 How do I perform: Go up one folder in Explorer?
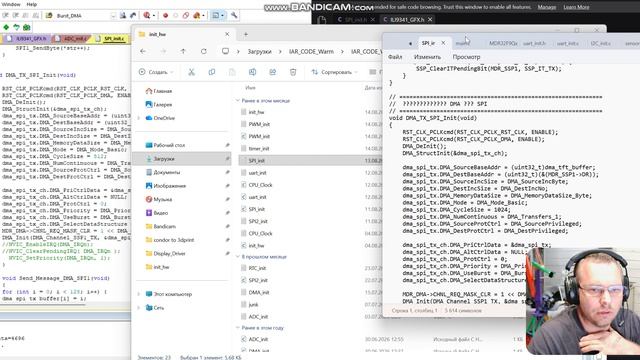(183, 51)
